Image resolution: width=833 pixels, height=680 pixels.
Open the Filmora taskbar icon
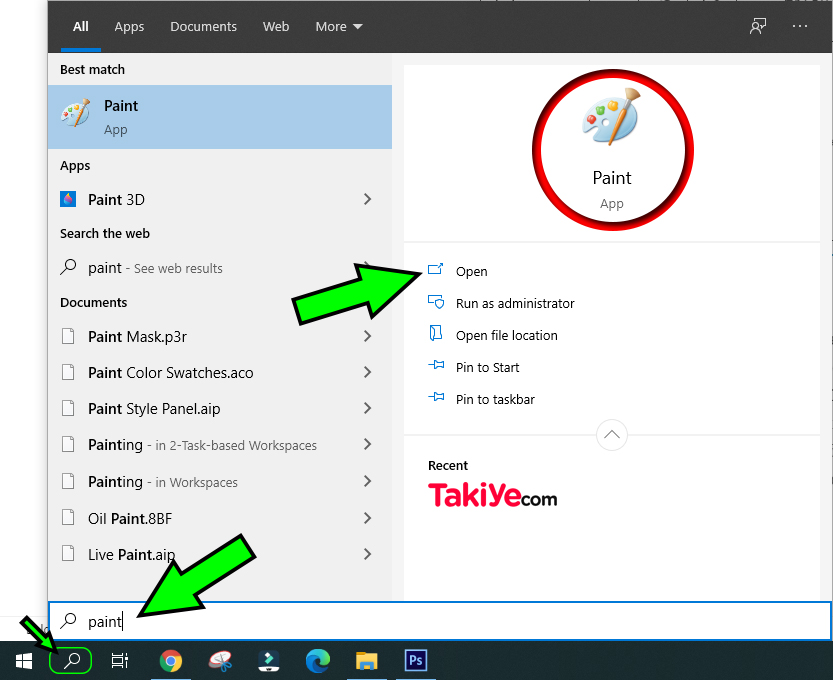point(269,661)
